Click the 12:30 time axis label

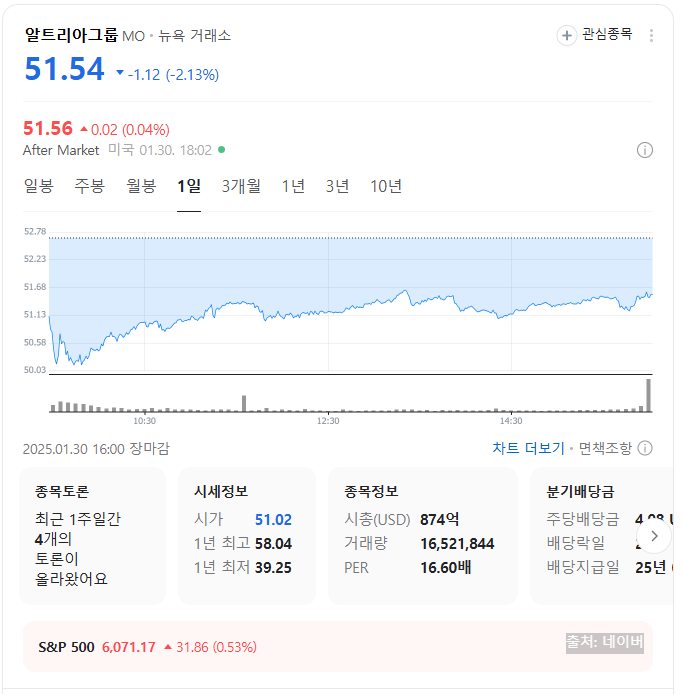coord(328,421)
